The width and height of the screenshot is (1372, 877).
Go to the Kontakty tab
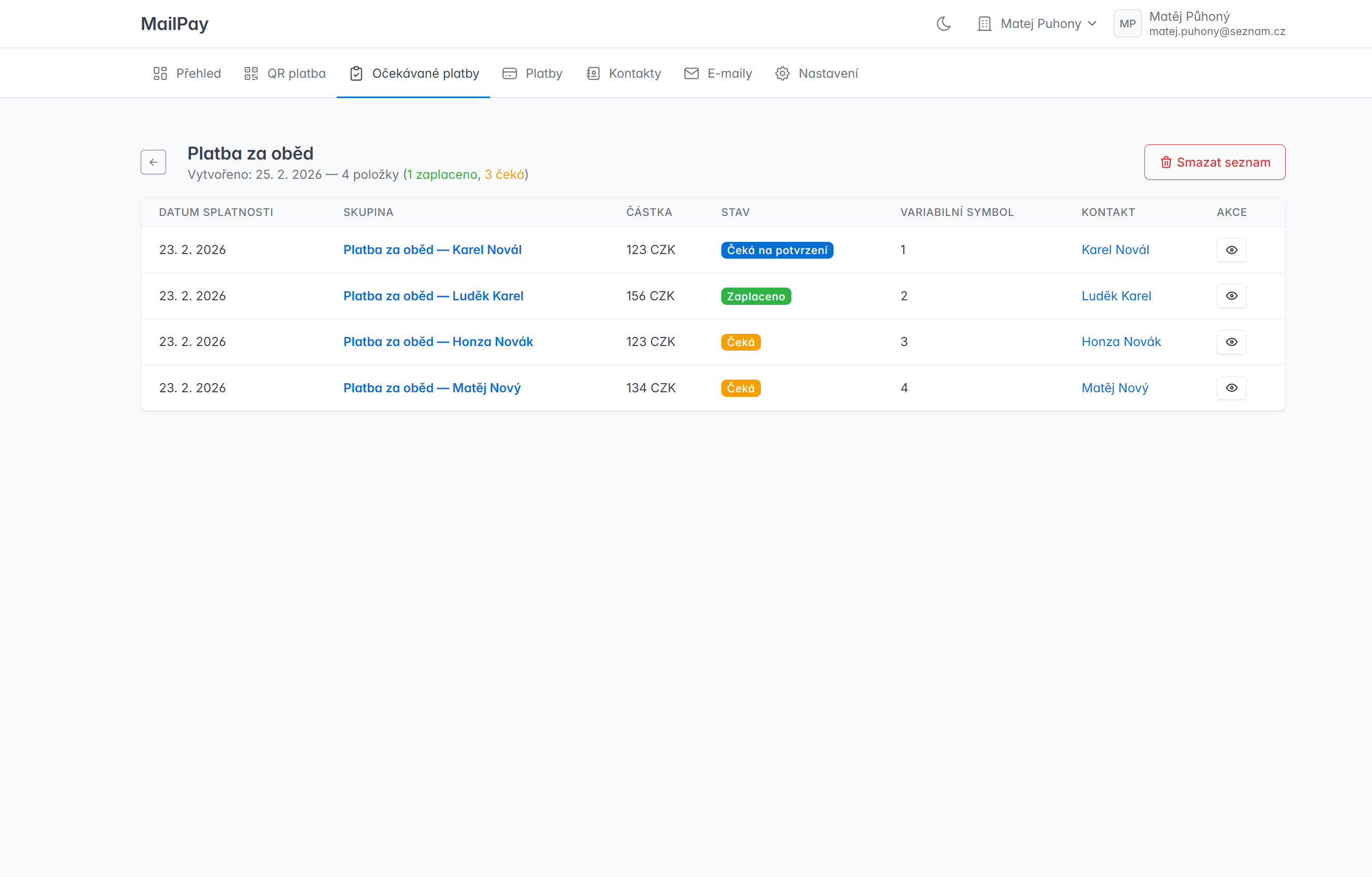623,74
